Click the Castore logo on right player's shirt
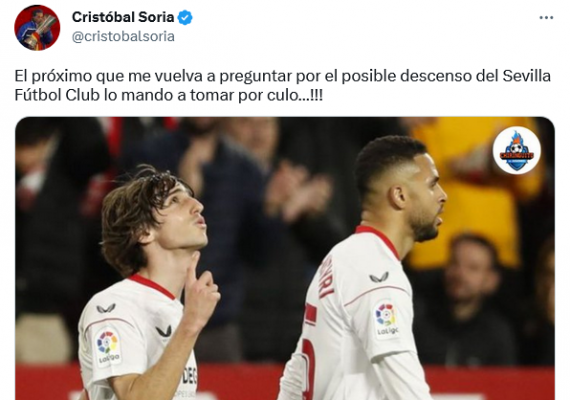This screenshot has height=400, width=570. 379,277
